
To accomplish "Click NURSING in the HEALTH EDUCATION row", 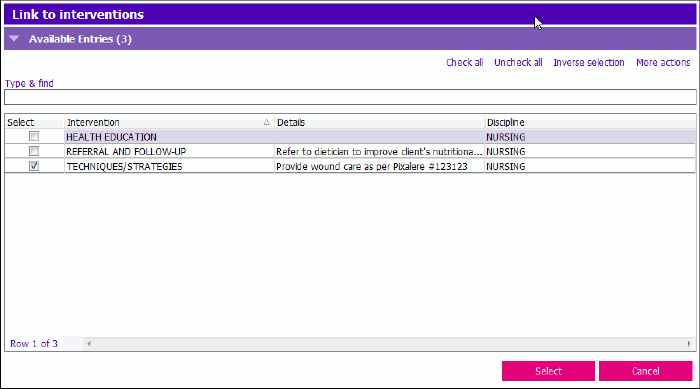I will coord(505,137).
